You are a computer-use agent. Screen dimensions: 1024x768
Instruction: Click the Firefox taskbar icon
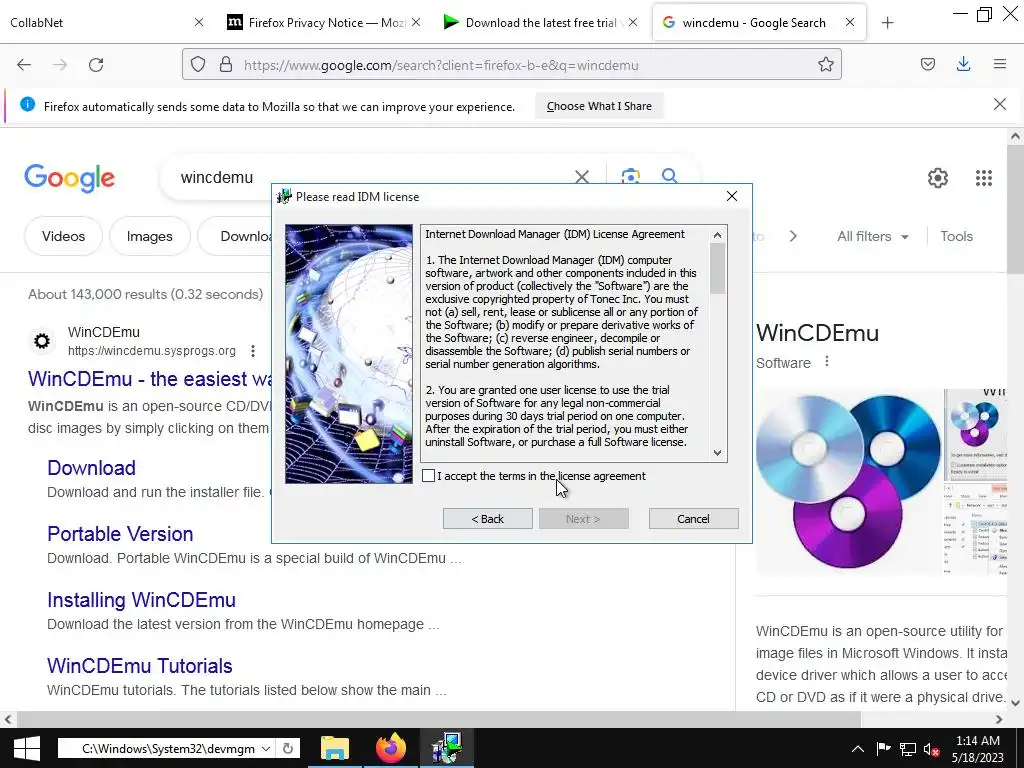coord(391,748)
